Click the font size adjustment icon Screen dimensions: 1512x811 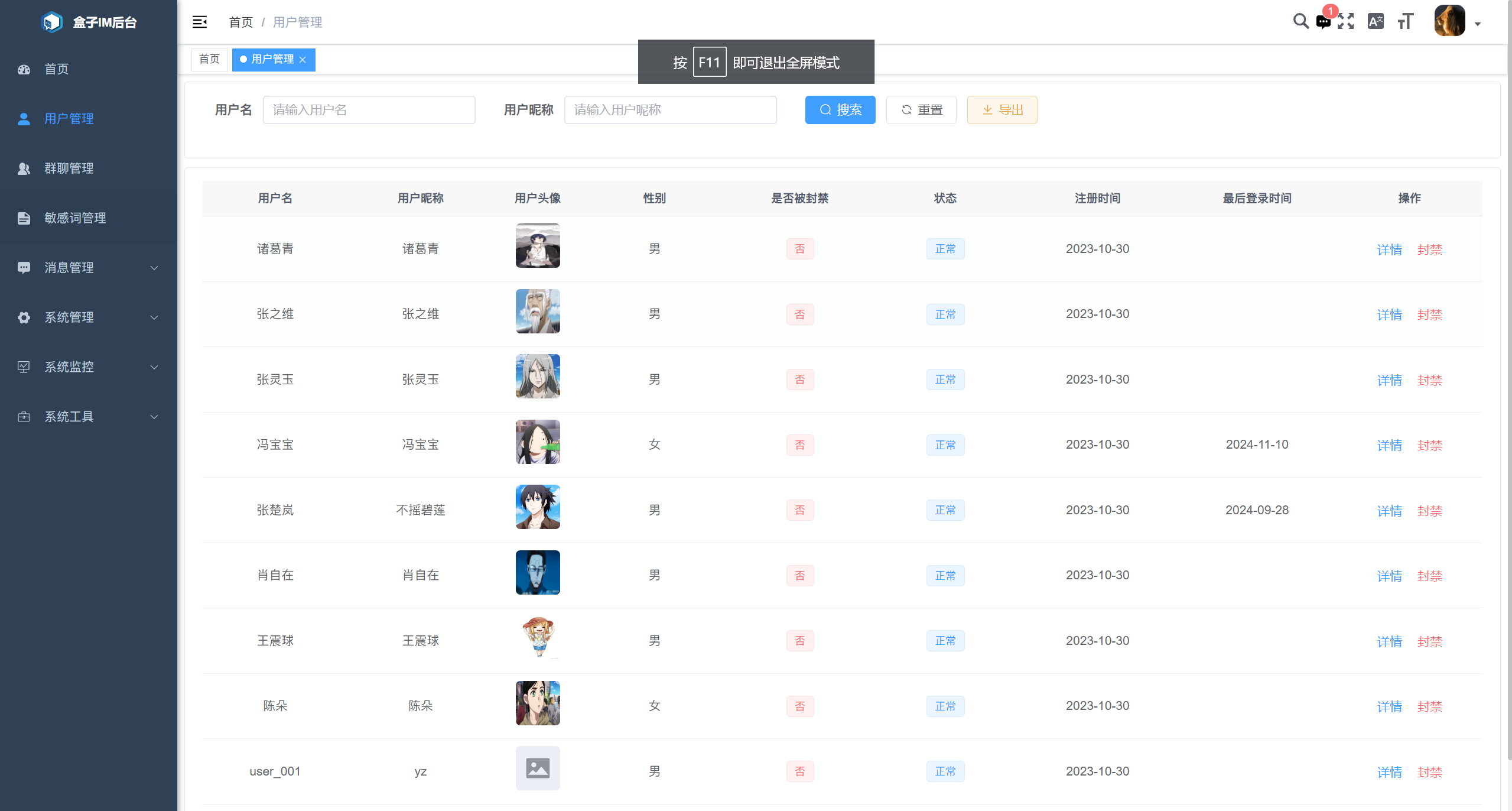(1404, 21)
